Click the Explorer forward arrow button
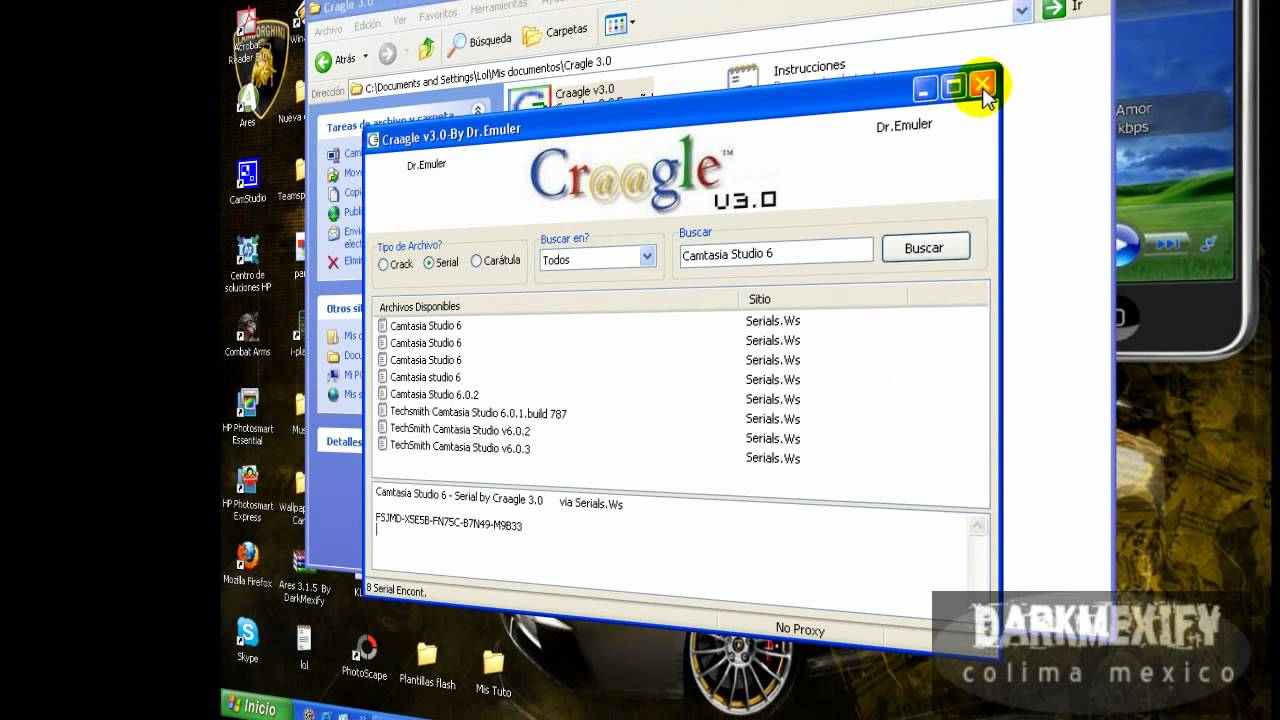The image size is (1280, 720). coord(388,54)
